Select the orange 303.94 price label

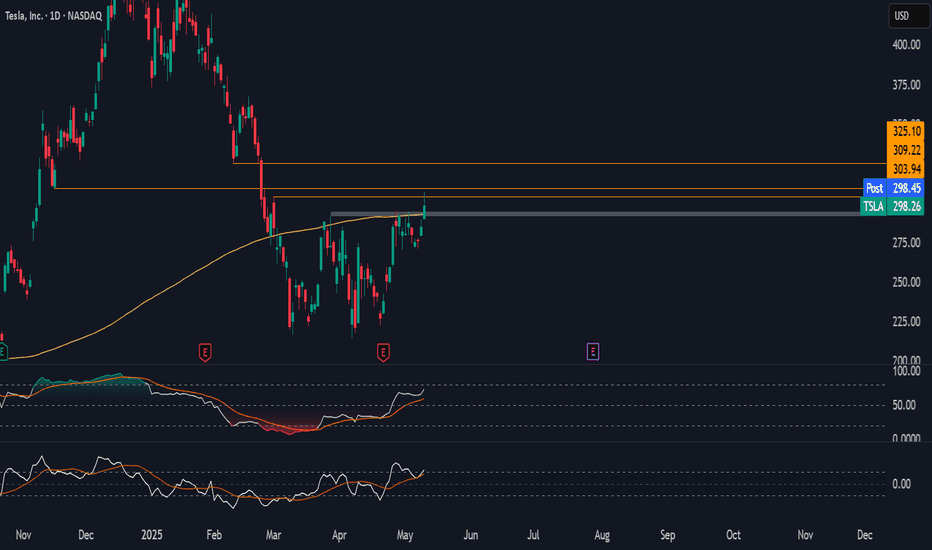(906, 169)
